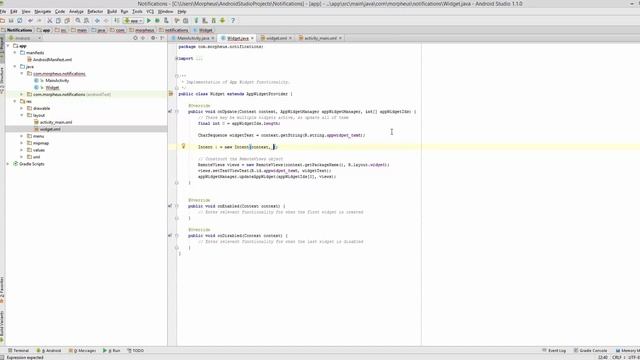
Task: Expand the mipmap folder
Action: 22,143
